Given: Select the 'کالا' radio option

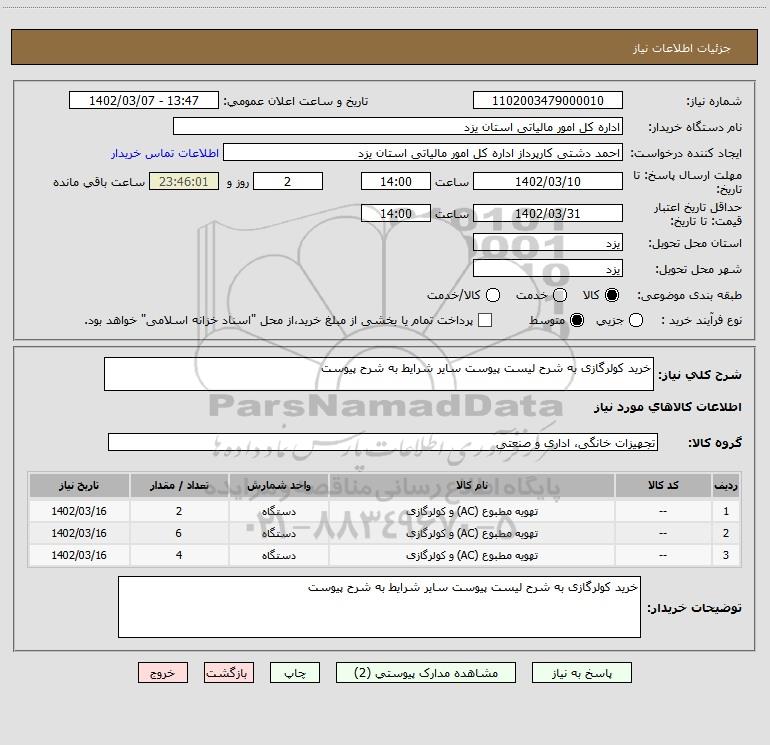Looking at the screenshot, I should pyautogui.click(x=612, y=295).
